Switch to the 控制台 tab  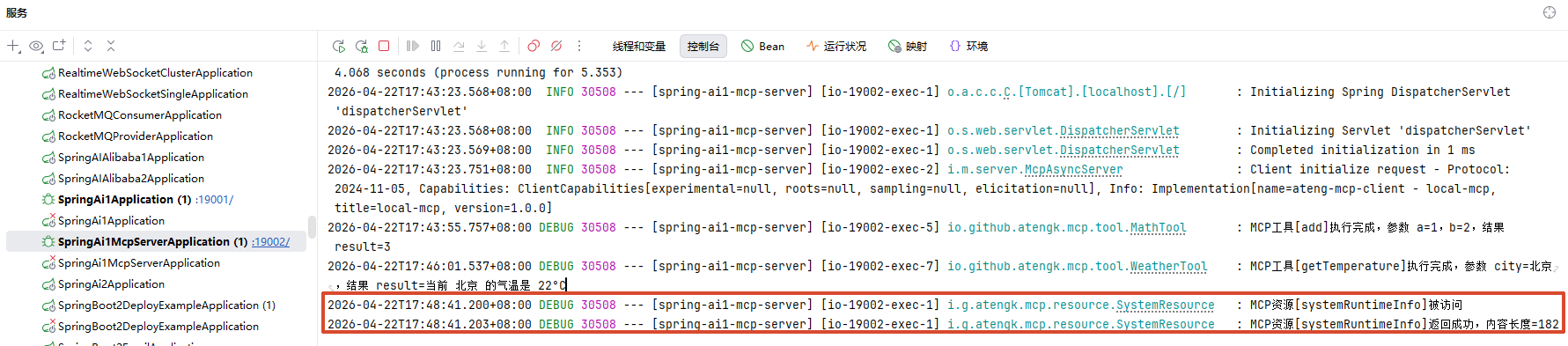coord(703,47)
